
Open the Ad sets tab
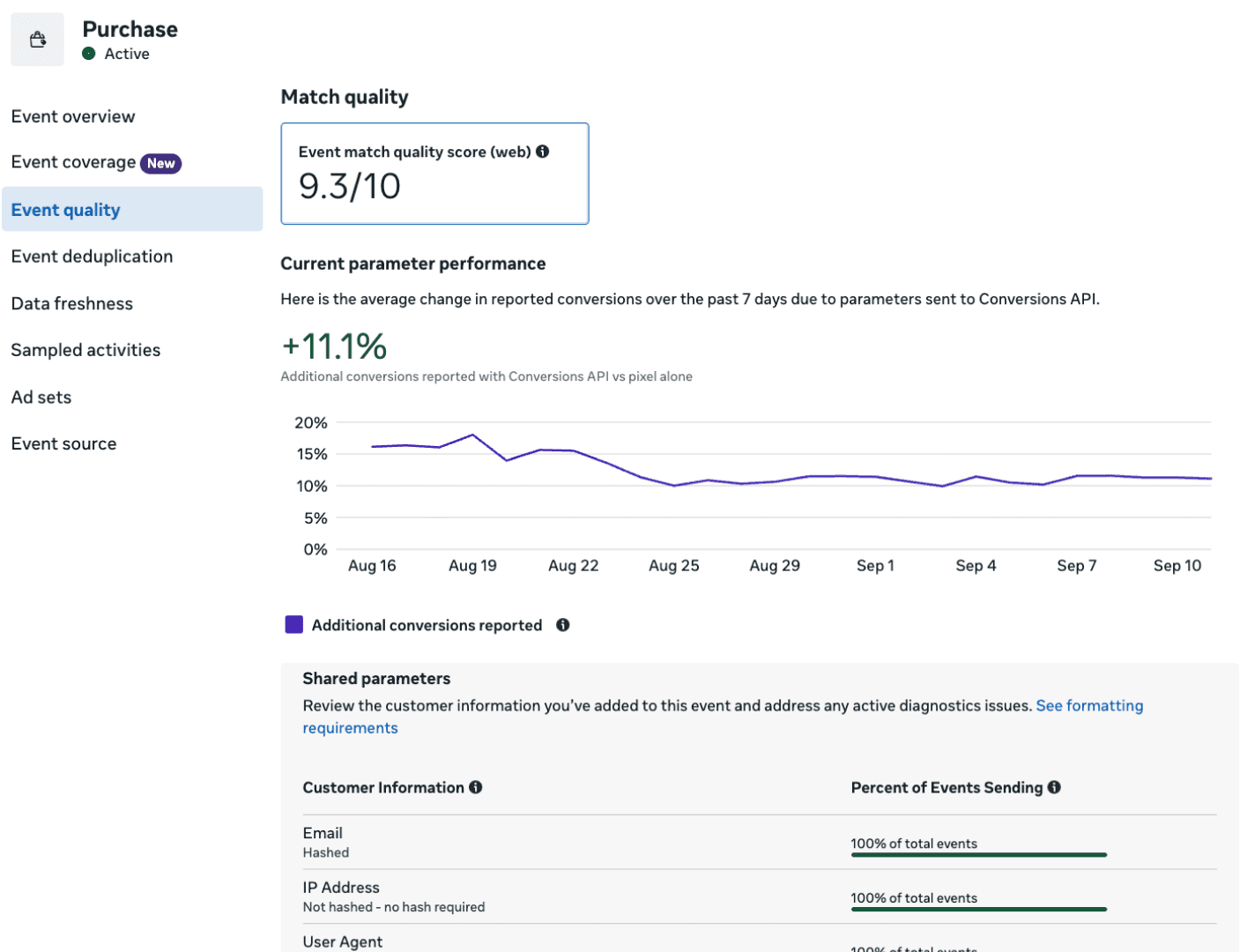point(41,397)
